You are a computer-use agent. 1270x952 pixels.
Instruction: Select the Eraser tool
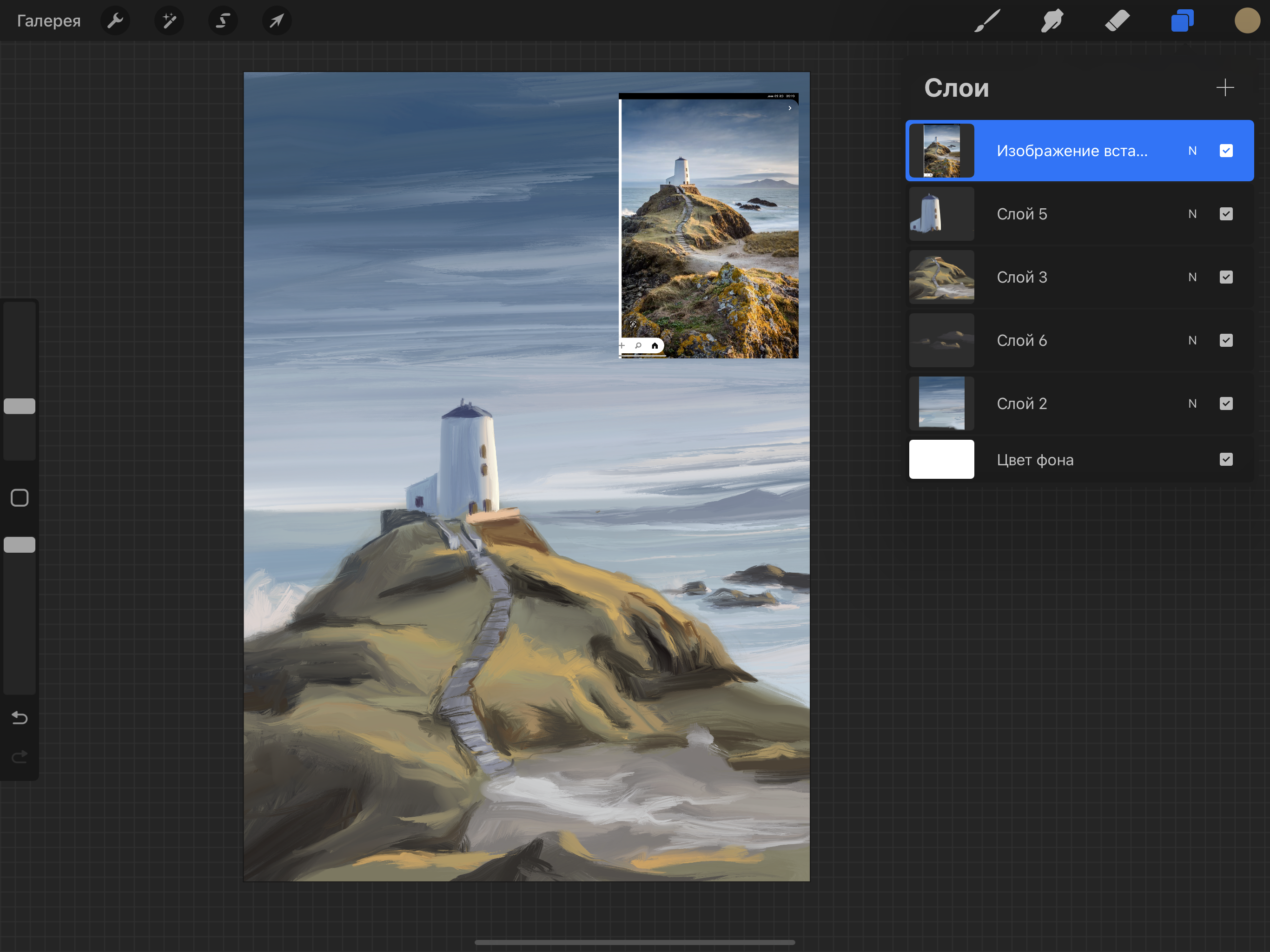pos(1117,20)
